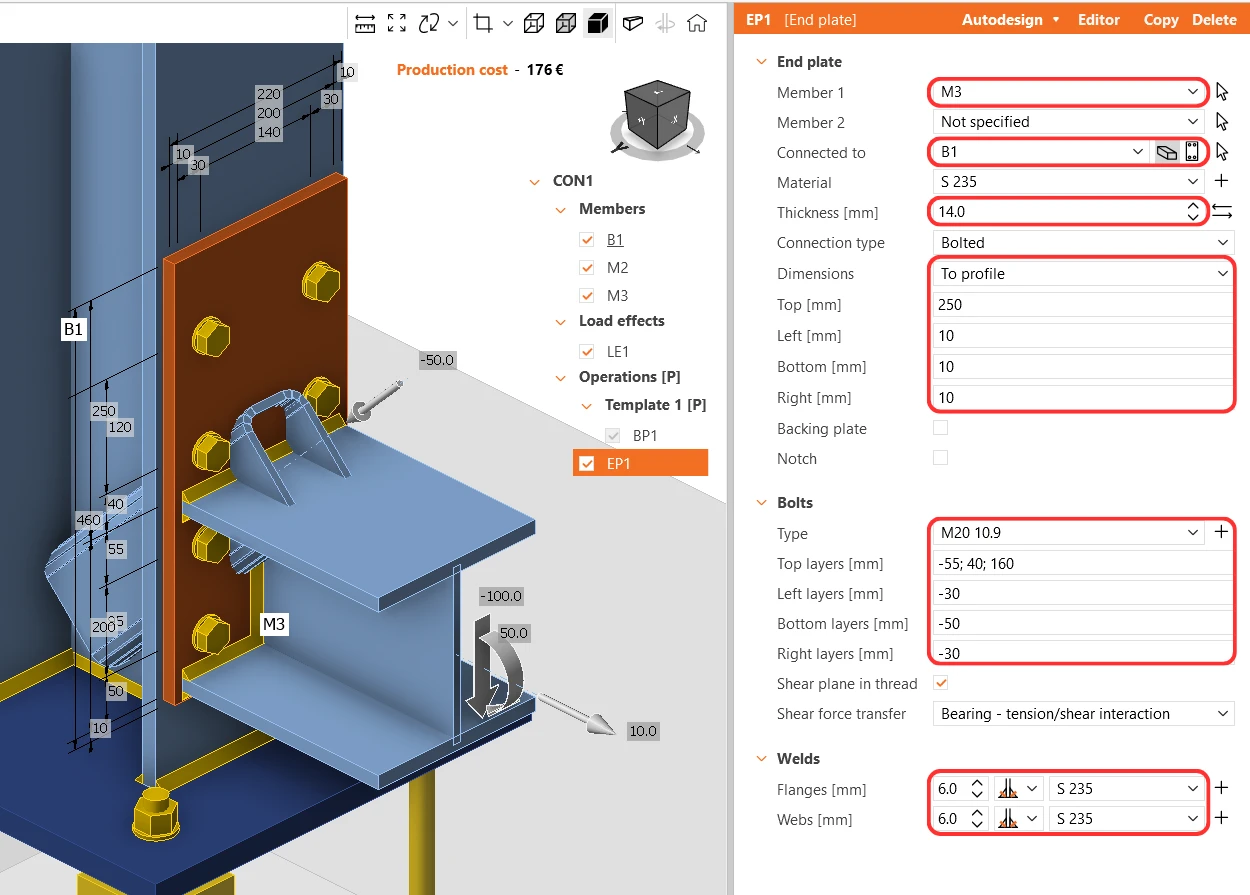Switch to transparent cube view
This screenshot has width=1250, height=895.
coord(566,23)
